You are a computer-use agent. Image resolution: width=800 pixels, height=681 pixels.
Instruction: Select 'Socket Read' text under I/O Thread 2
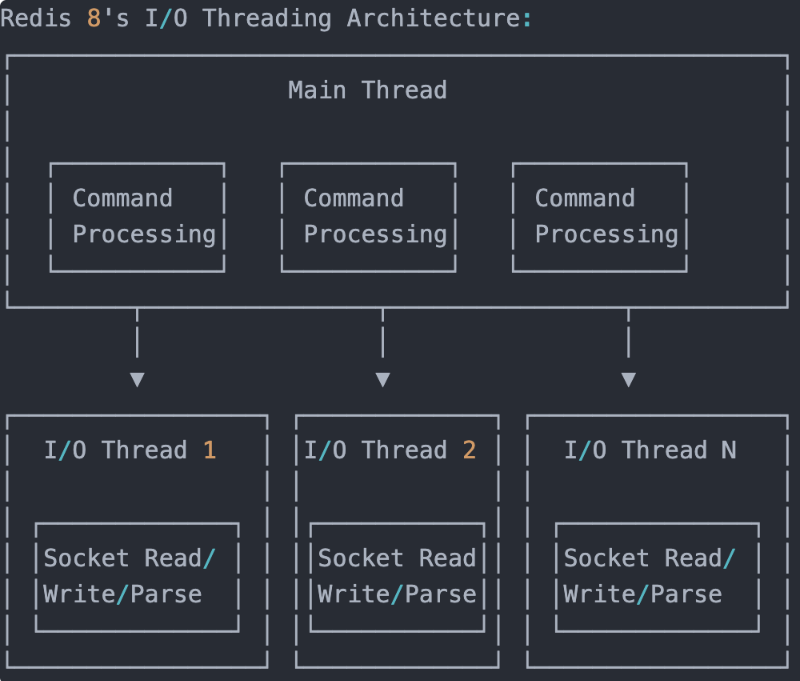(397, 558)
